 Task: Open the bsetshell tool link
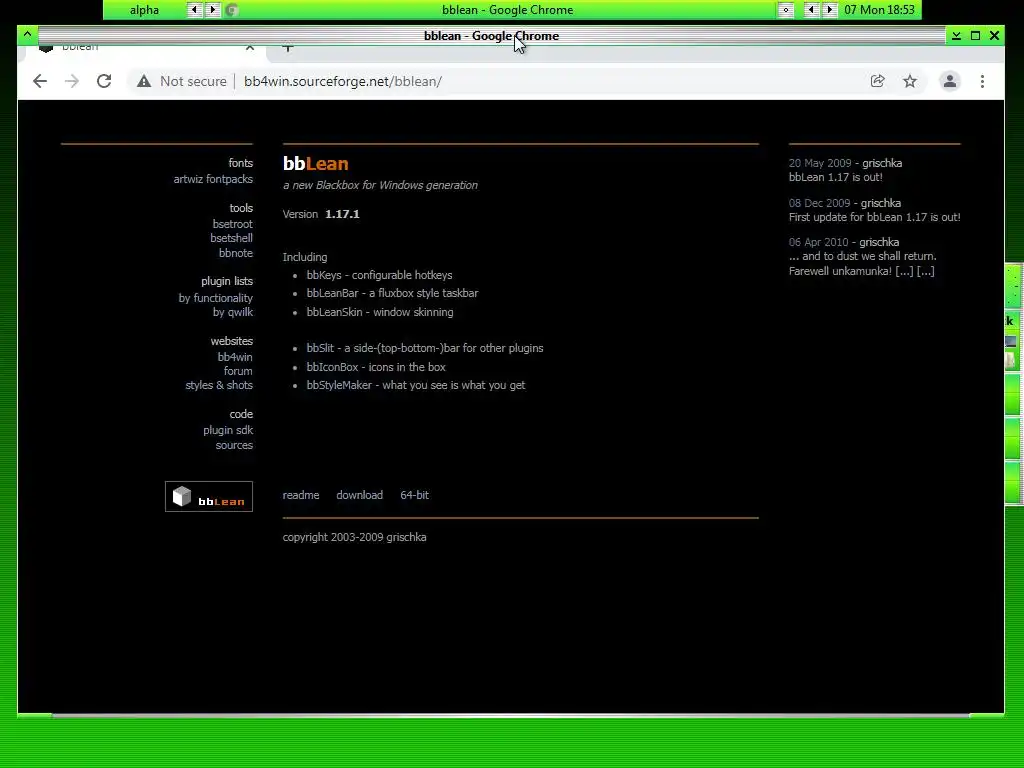(x=231, y=238)
